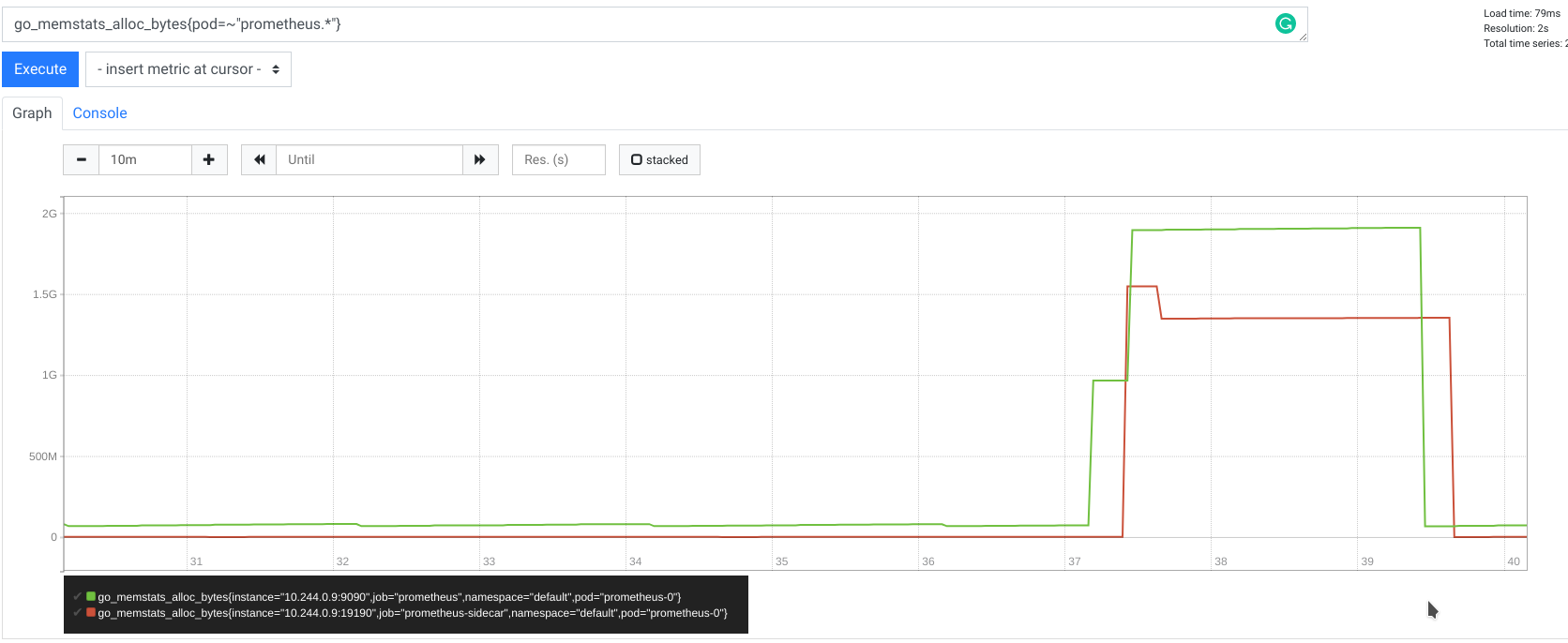The image size is (1568, 643).
Task: Click the Execute button
Action: (40, 69)
